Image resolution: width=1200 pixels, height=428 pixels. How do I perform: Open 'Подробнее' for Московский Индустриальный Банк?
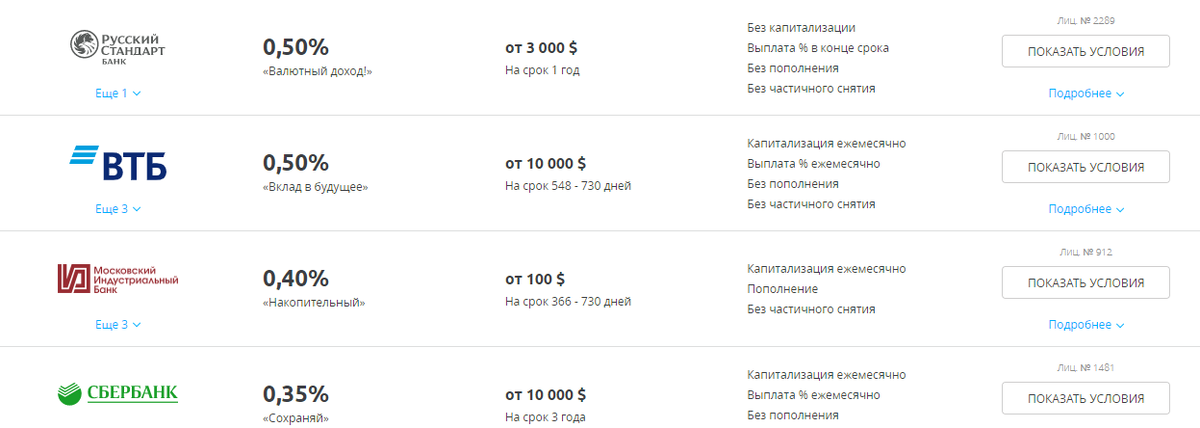click(1086, 325)
